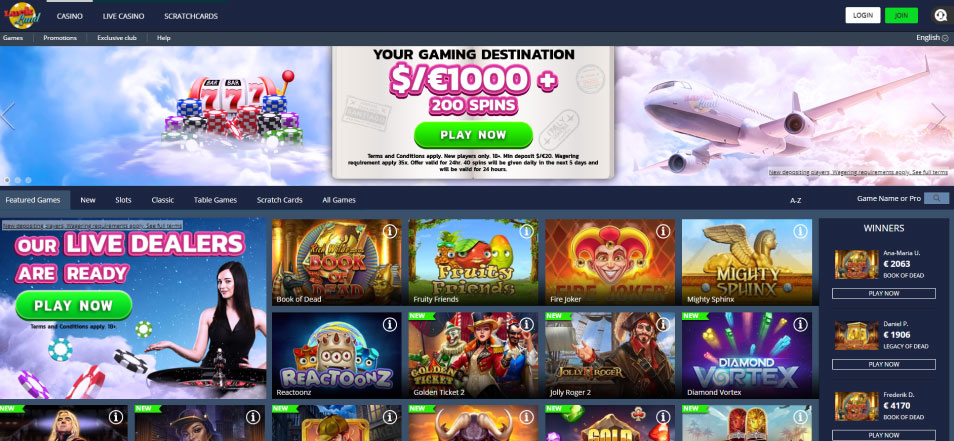This screenshot has height=441, width=954.
Task: Expand the English language dropdown
Action: [x=932, y=38]
